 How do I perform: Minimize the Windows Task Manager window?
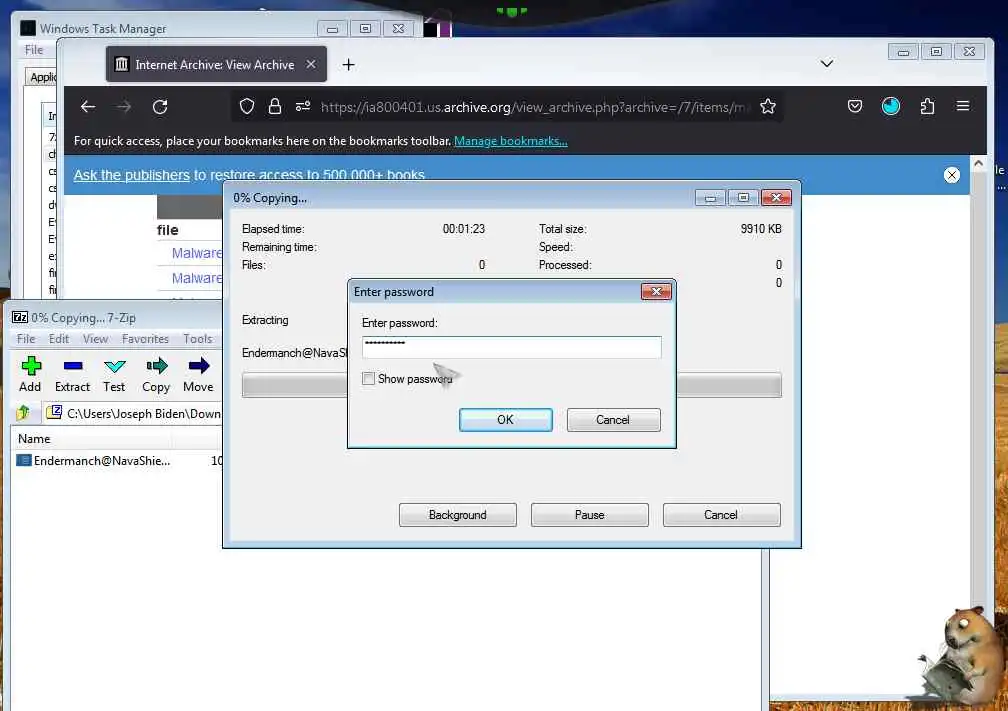(x=332, y=29)
